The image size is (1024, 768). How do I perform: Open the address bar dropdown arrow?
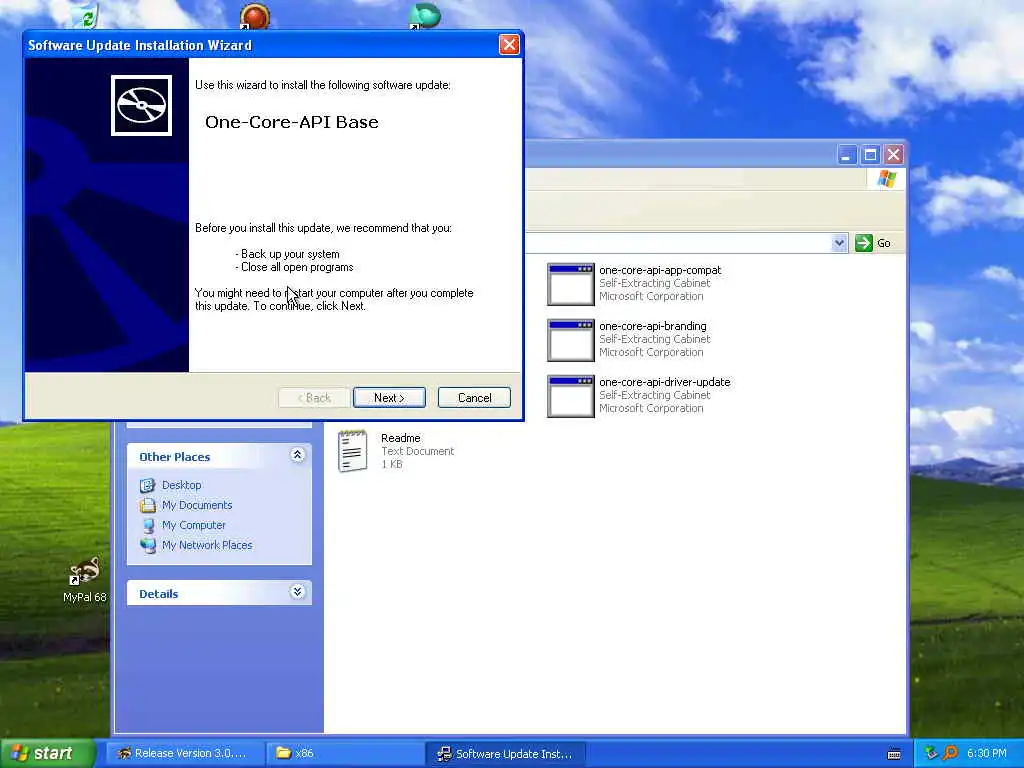[839, 243]
